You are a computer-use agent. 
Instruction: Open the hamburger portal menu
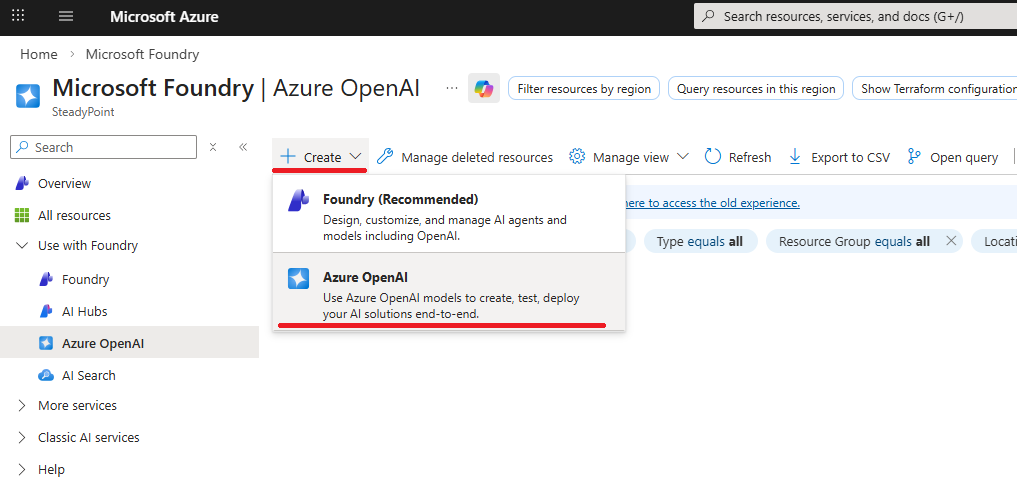(67, 17)
